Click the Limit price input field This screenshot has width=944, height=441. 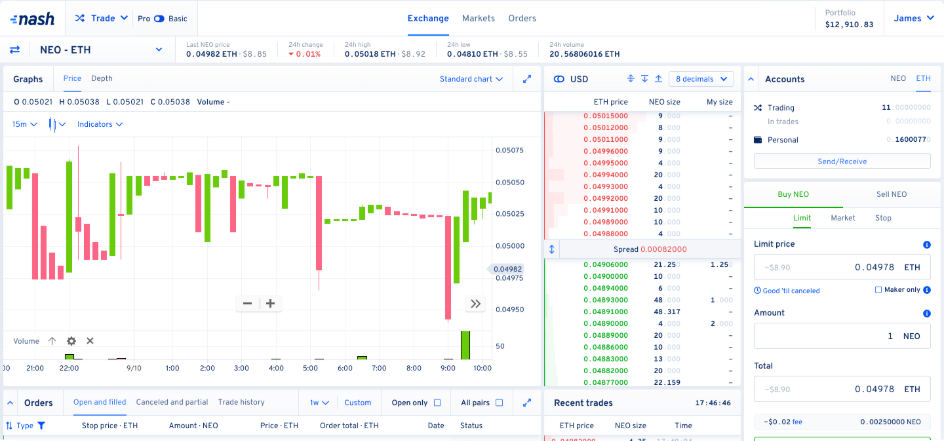[842, 267]
